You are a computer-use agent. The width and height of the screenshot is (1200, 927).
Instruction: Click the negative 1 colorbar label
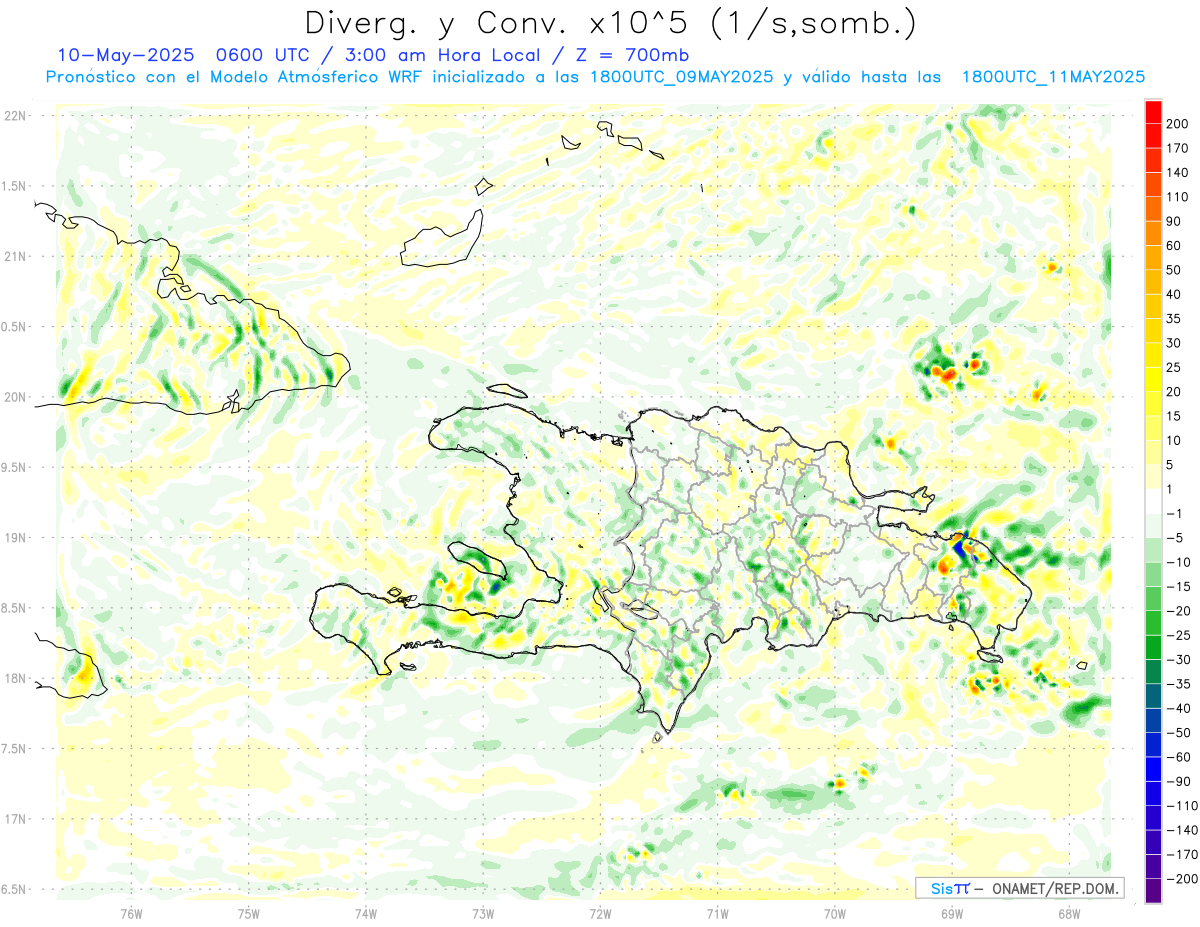(x=1174, y=514)
